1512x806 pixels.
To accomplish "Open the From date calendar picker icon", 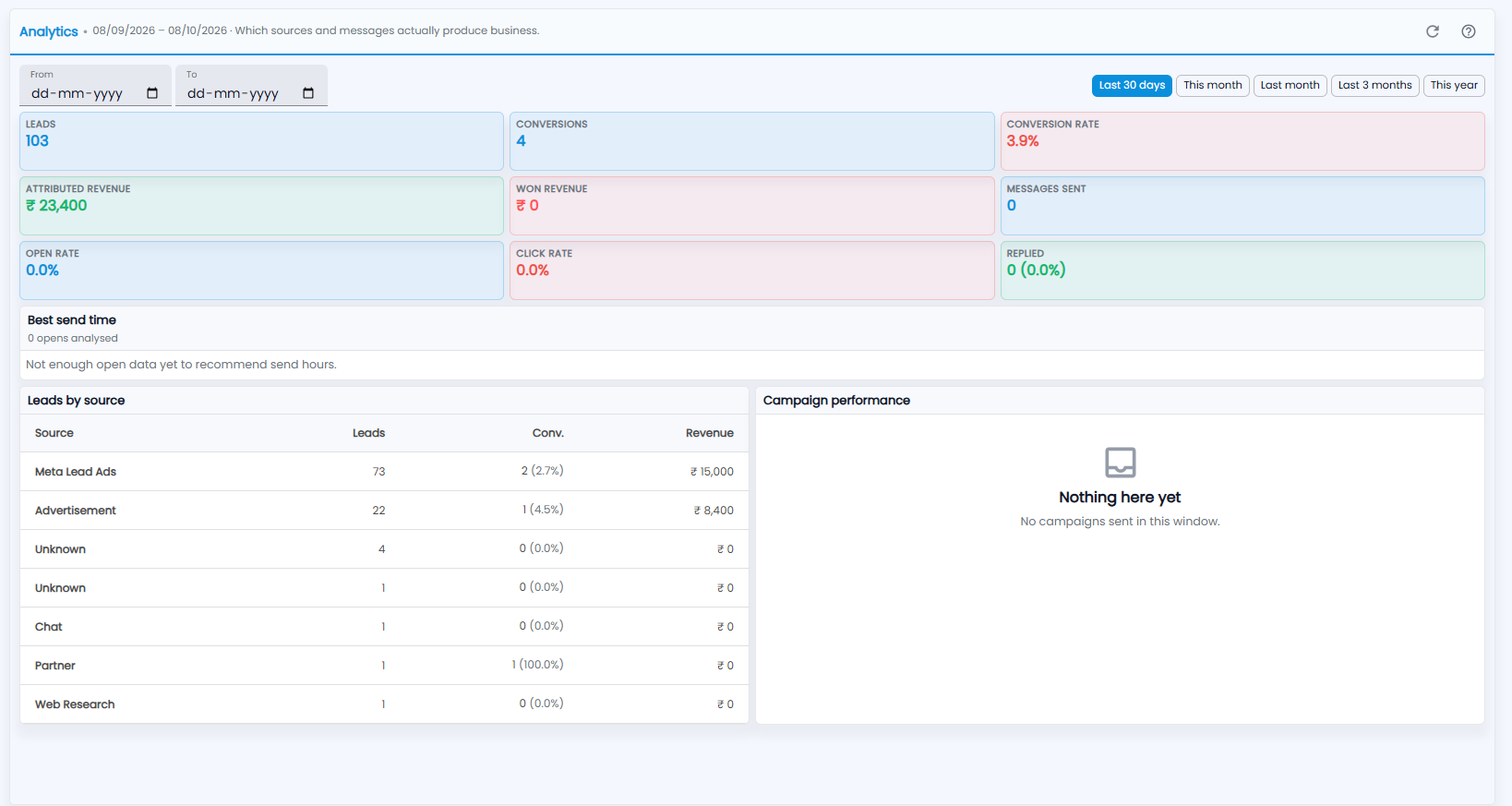I will tap(152, 93).
